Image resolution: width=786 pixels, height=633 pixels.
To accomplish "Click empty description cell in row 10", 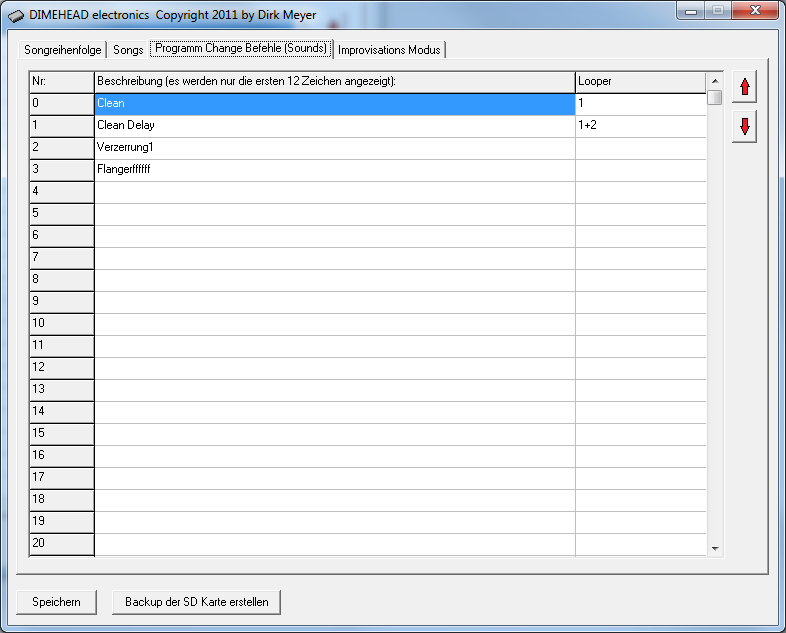I will 335,324.
